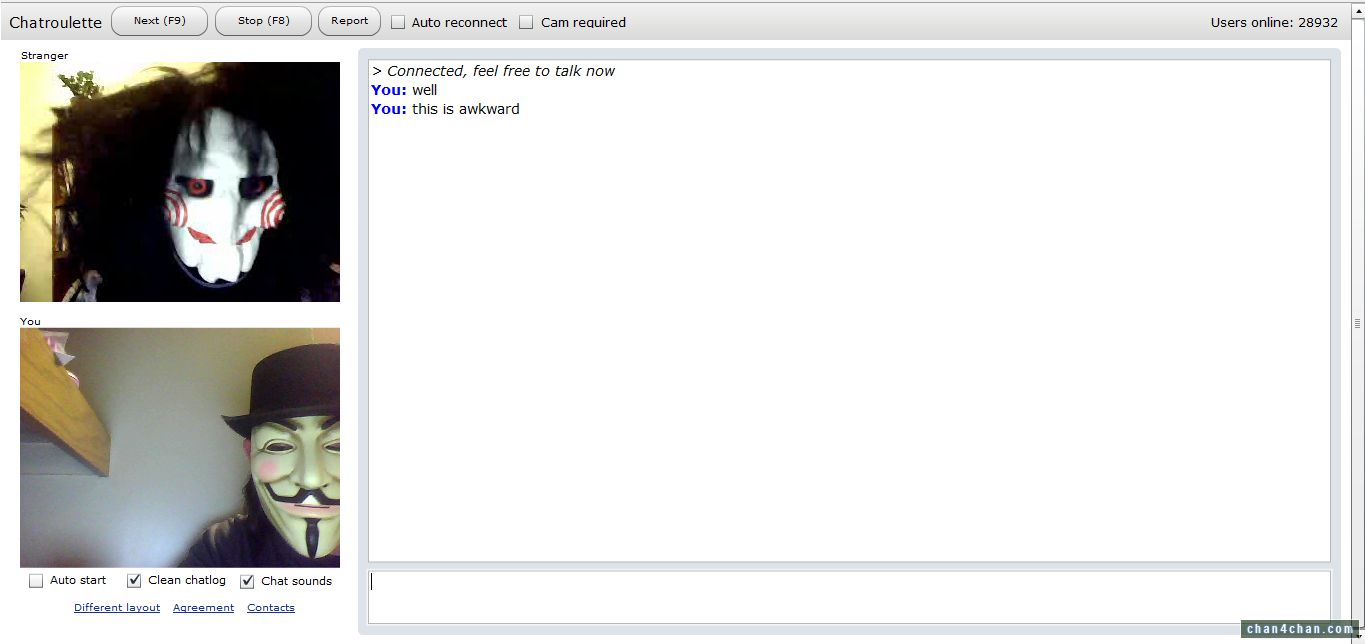The width and height of the screenshot is (1365, 644).
Task: Report the current stranger
Action: (x=349, y=21)
